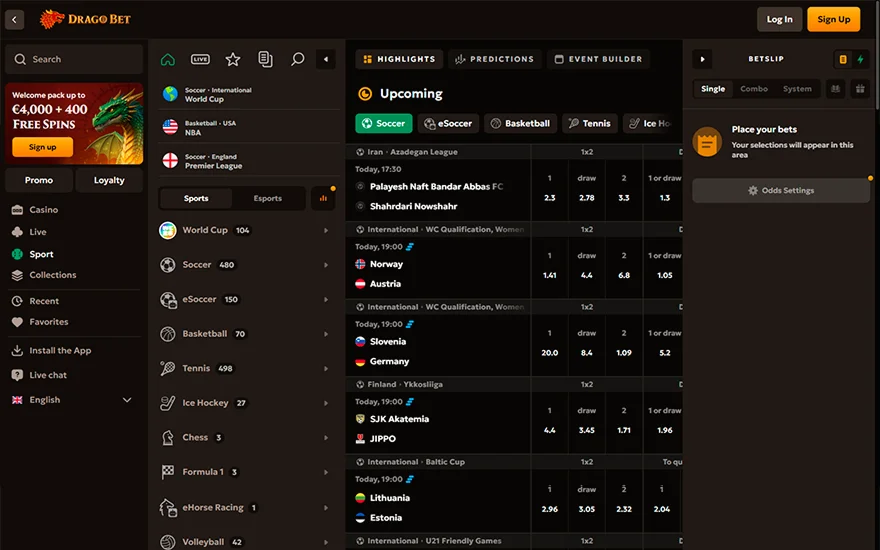Image resolution: width=880 pixels, height=550 pixels.
Task: Open favorites star icon in sportsbook toolbar
Action: 233,59
